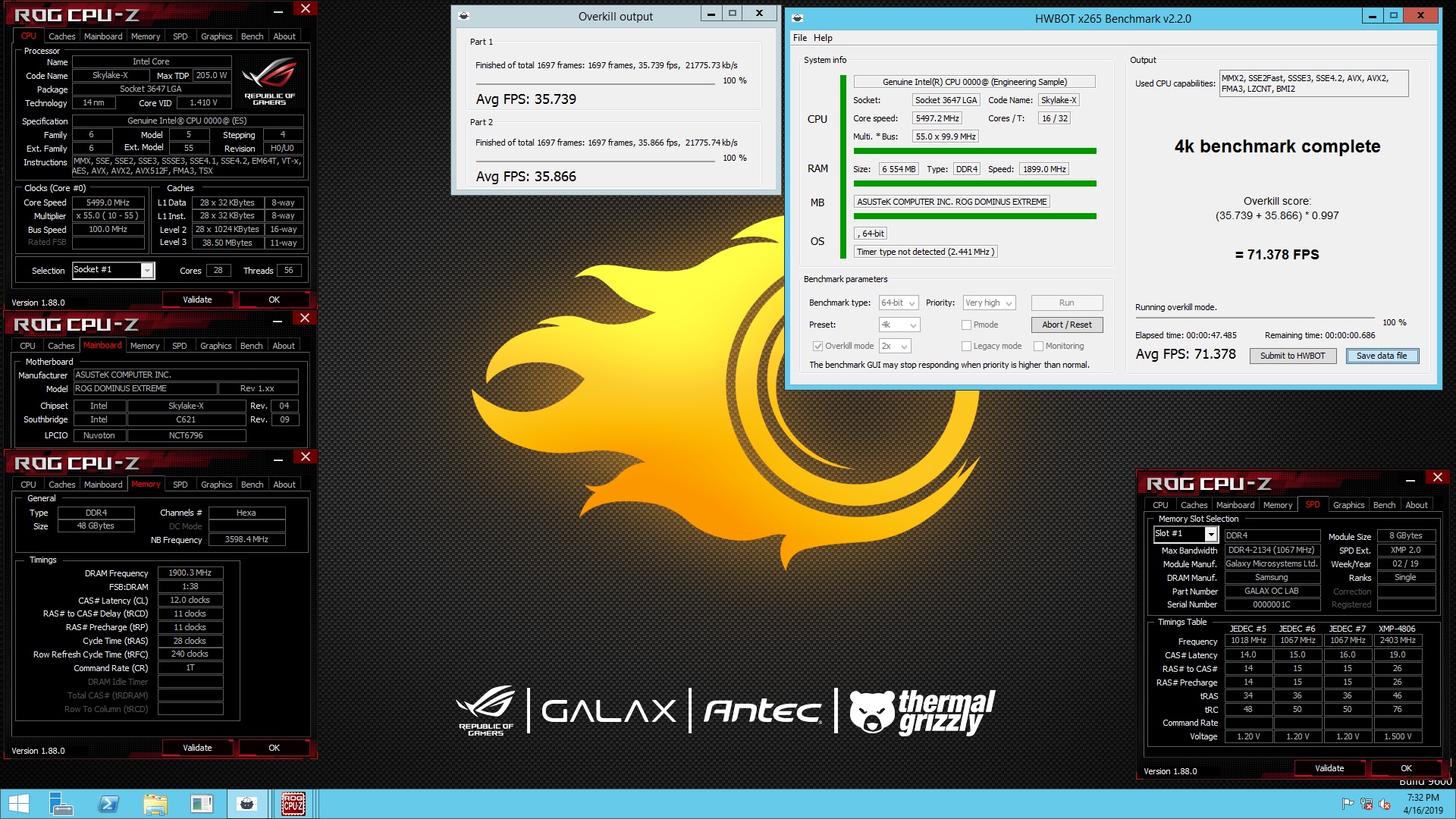1456x819 pixels.
Task: Click the Part Number GALAX OC LAB field
Action: click(1271, 591)
